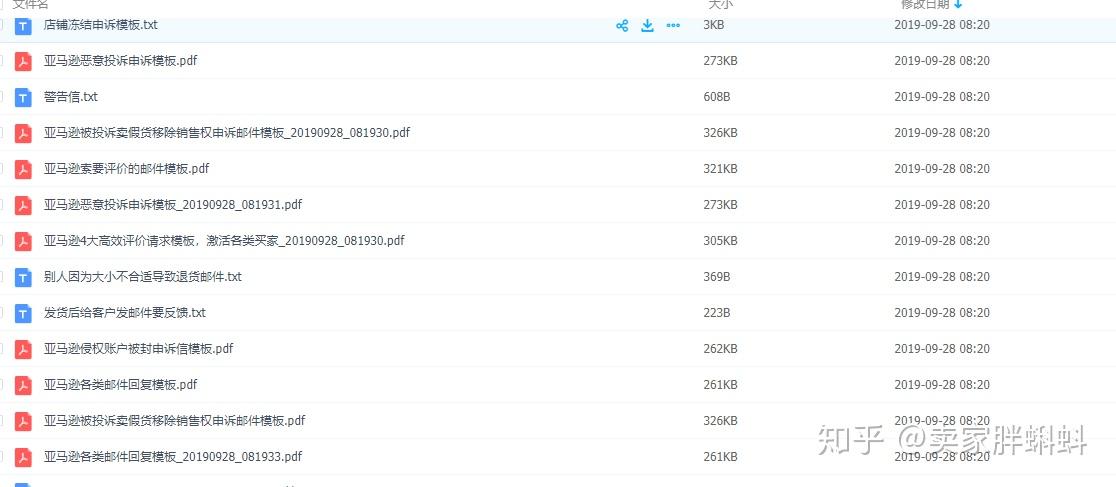
Task: Tick the checkbox for 警告信.txt row
Action: pyautogui.click(x=2, y=97)
